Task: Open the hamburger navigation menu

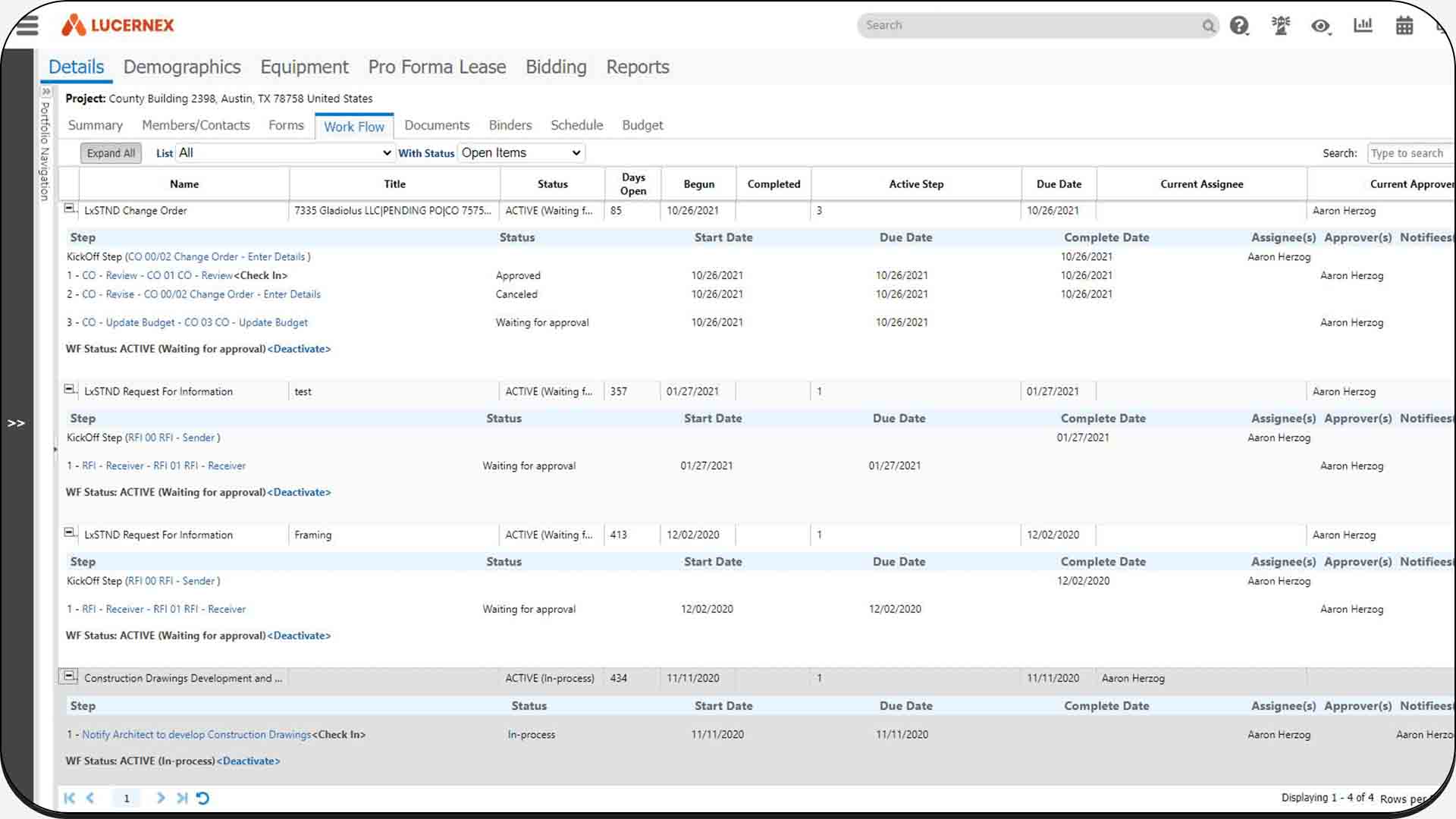Action: click(27, 25)
